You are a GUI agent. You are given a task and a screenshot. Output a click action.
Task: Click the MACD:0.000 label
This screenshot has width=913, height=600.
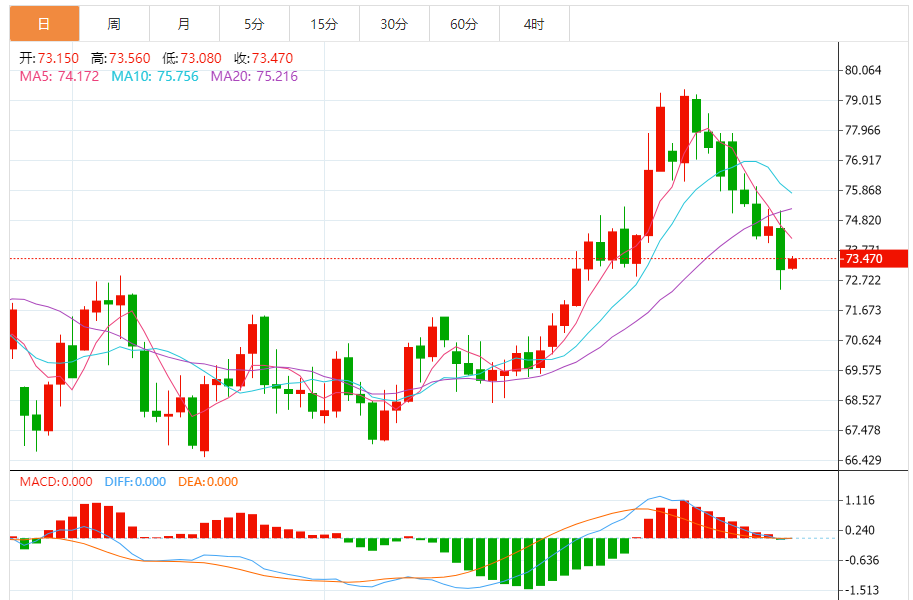pyautogui.click(x=56, y=482)
